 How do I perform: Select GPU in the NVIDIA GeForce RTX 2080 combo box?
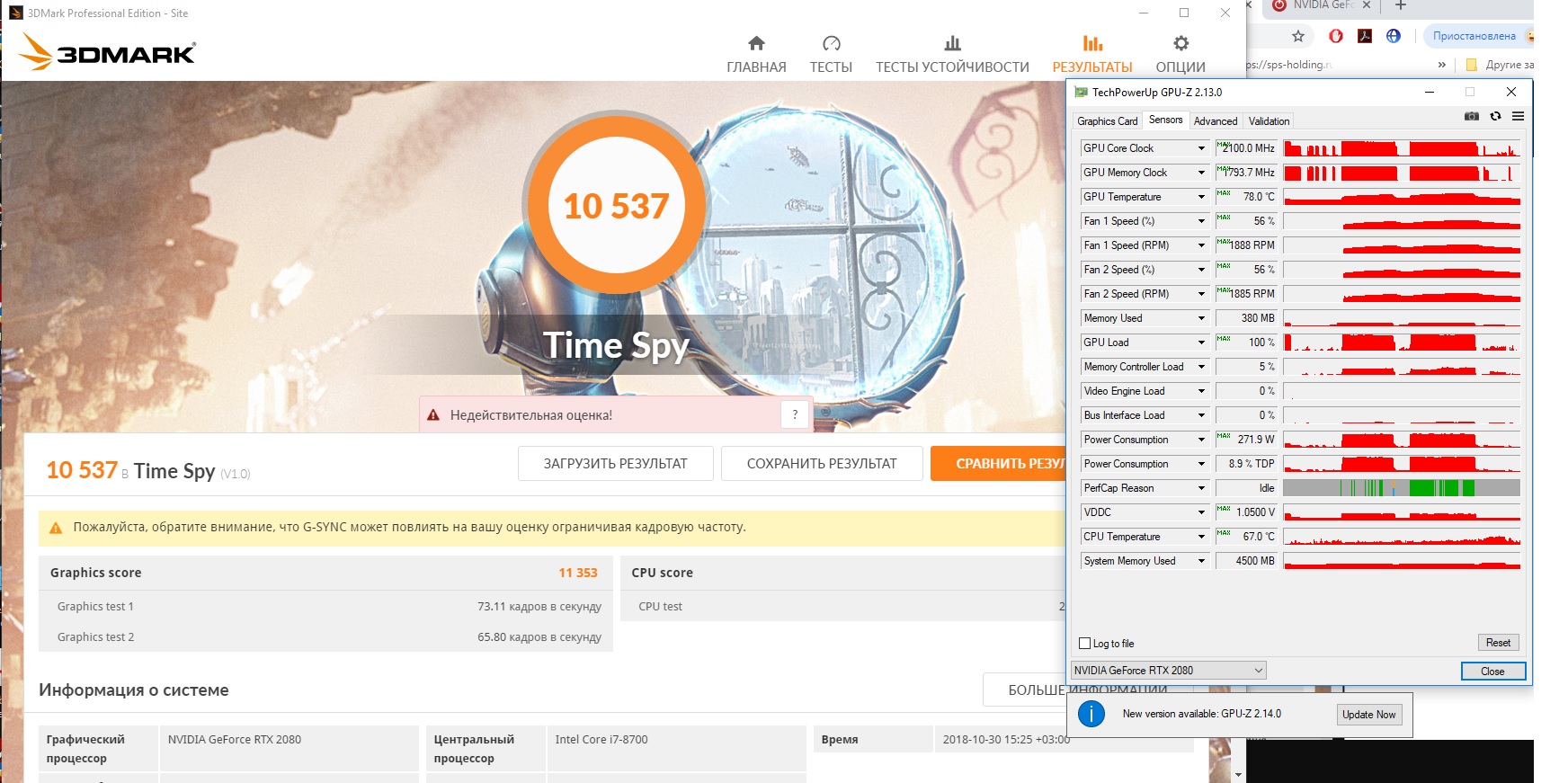(x=1169, y=671)
